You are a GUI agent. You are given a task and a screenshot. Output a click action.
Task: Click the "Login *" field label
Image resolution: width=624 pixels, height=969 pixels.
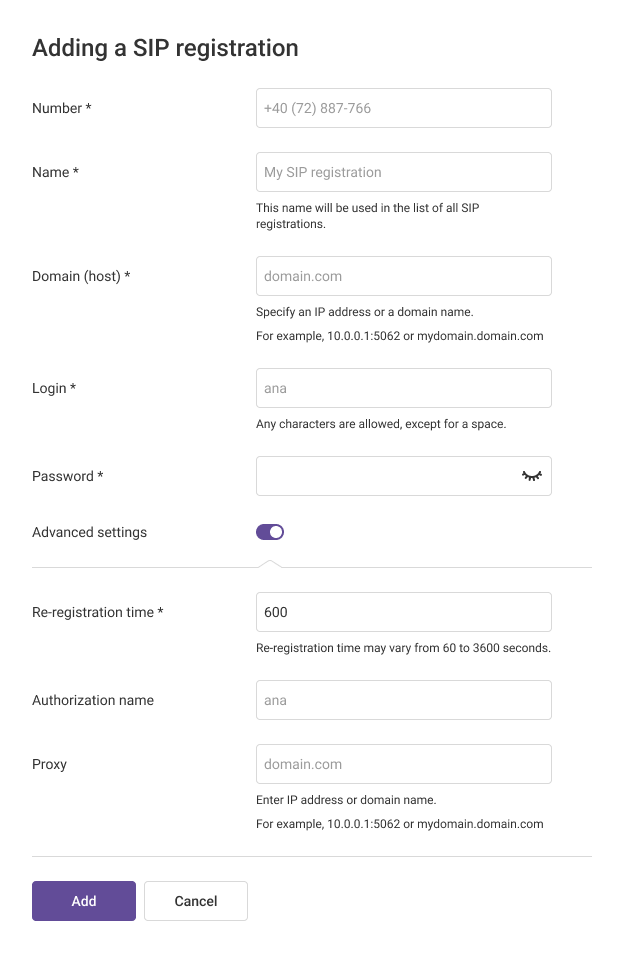[x=55, y=388]
